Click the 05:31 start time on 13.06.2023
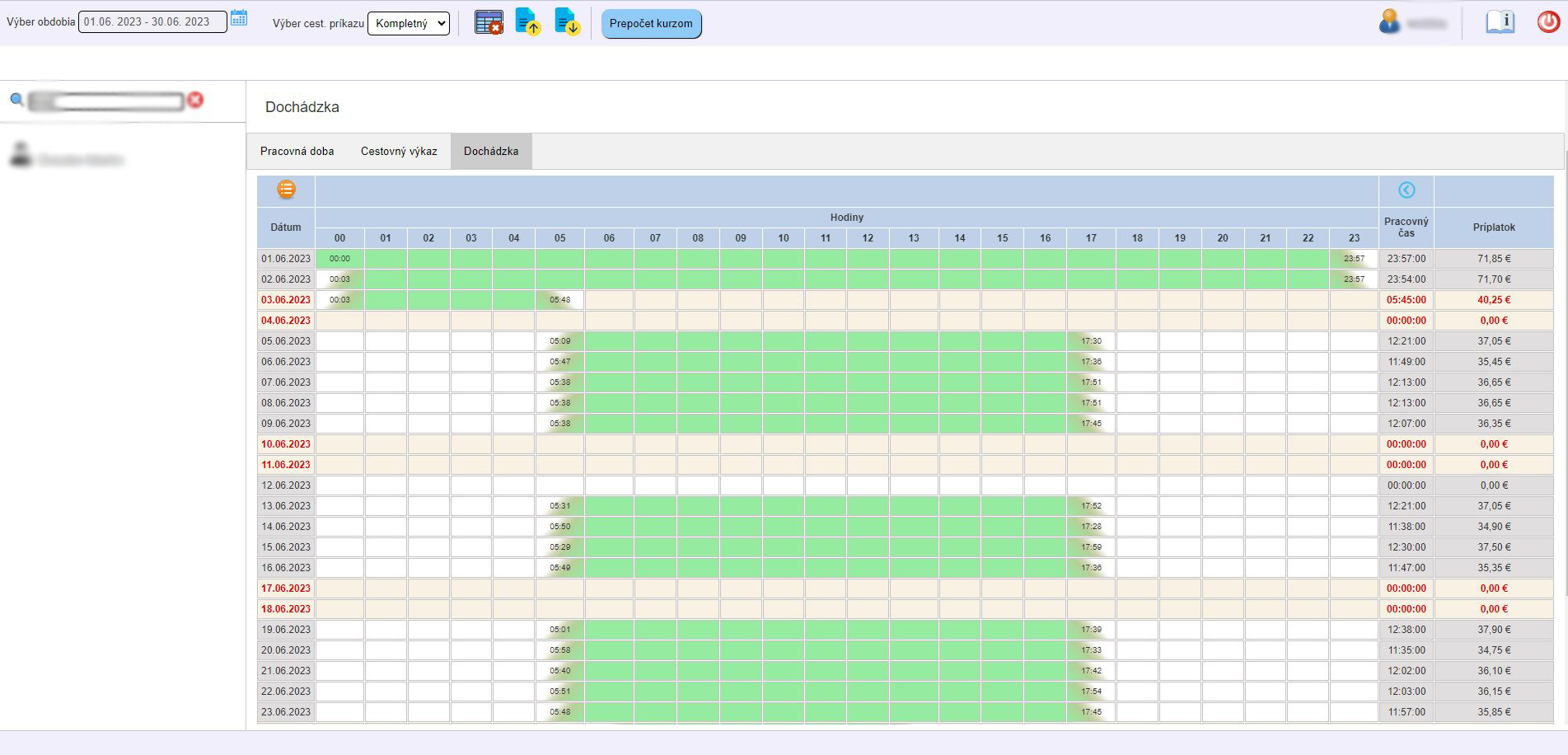The width and height of the screenshot is (1568, 755). click(560, 506)
